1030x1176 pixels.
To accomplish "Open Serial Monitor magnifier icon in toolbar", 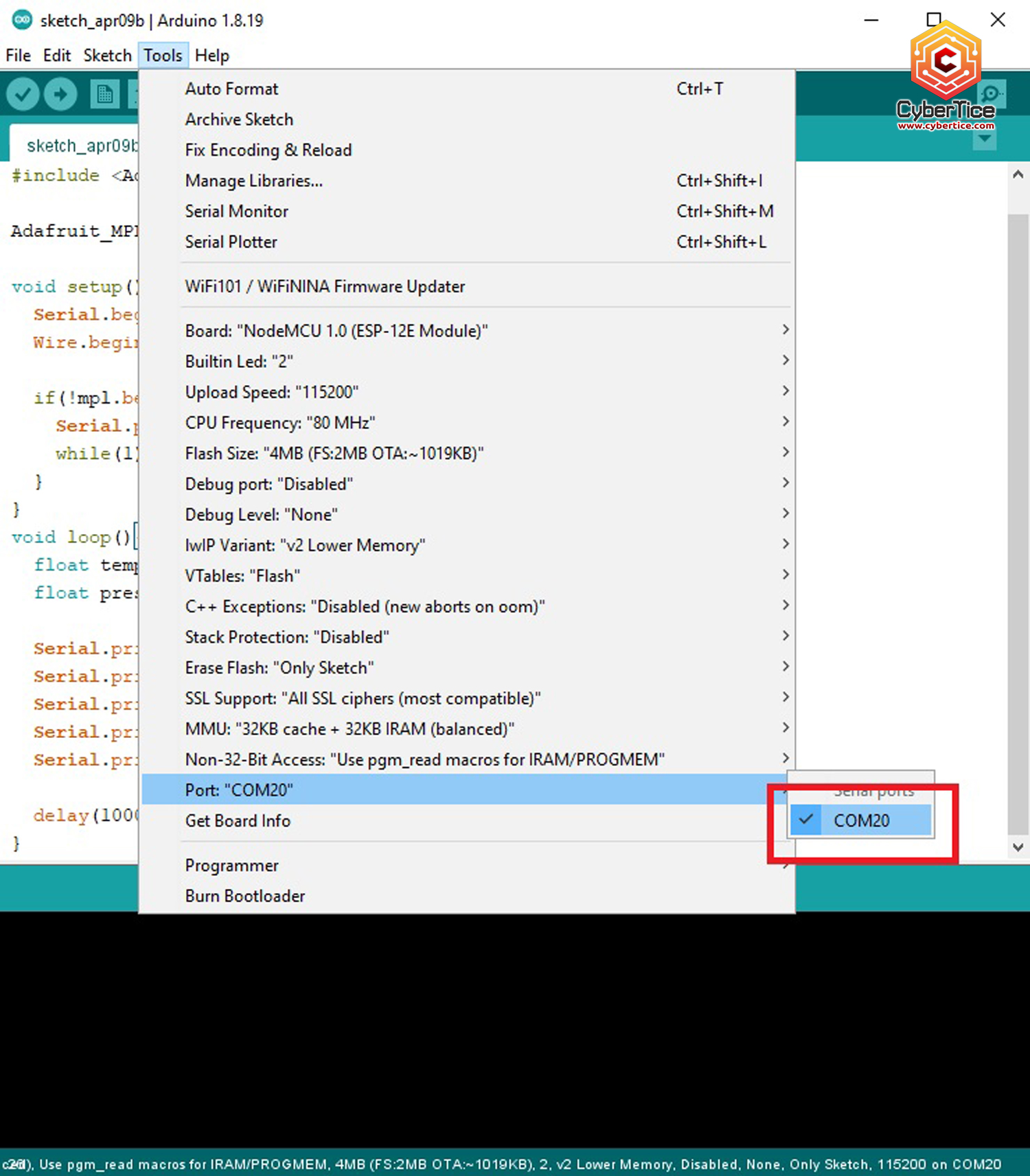I will (x=991, y=94).
